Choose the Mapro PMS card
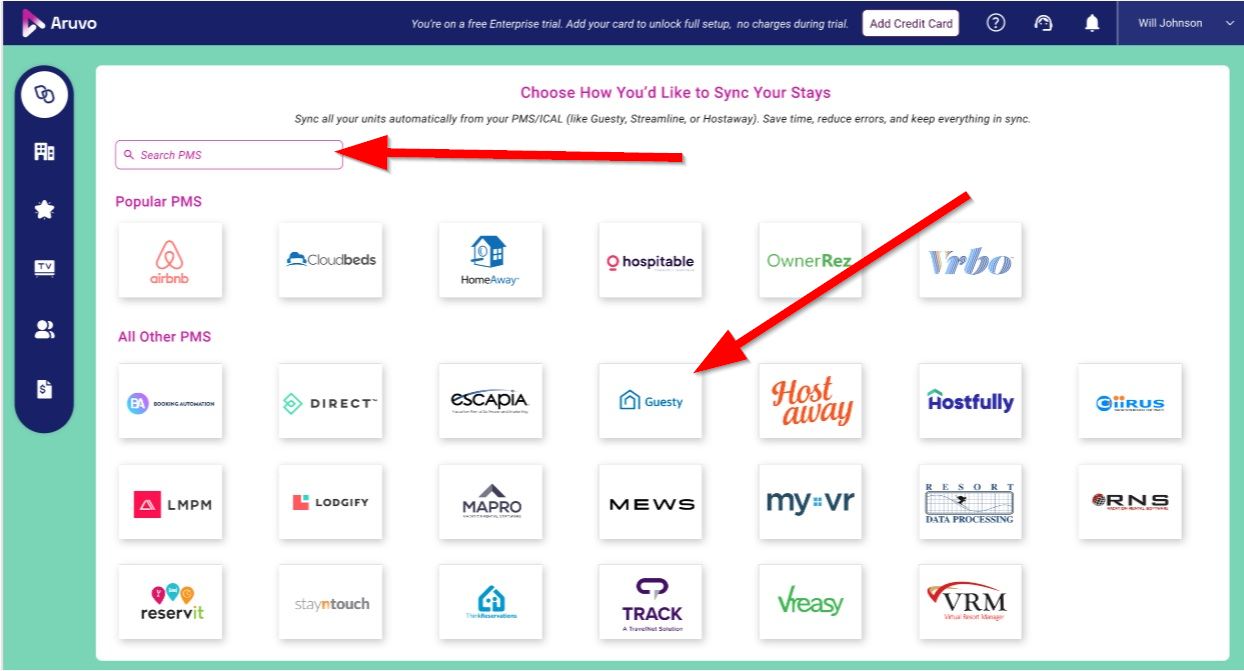The width and height of the screenshot is (1244, 671). tap(490, 502)
